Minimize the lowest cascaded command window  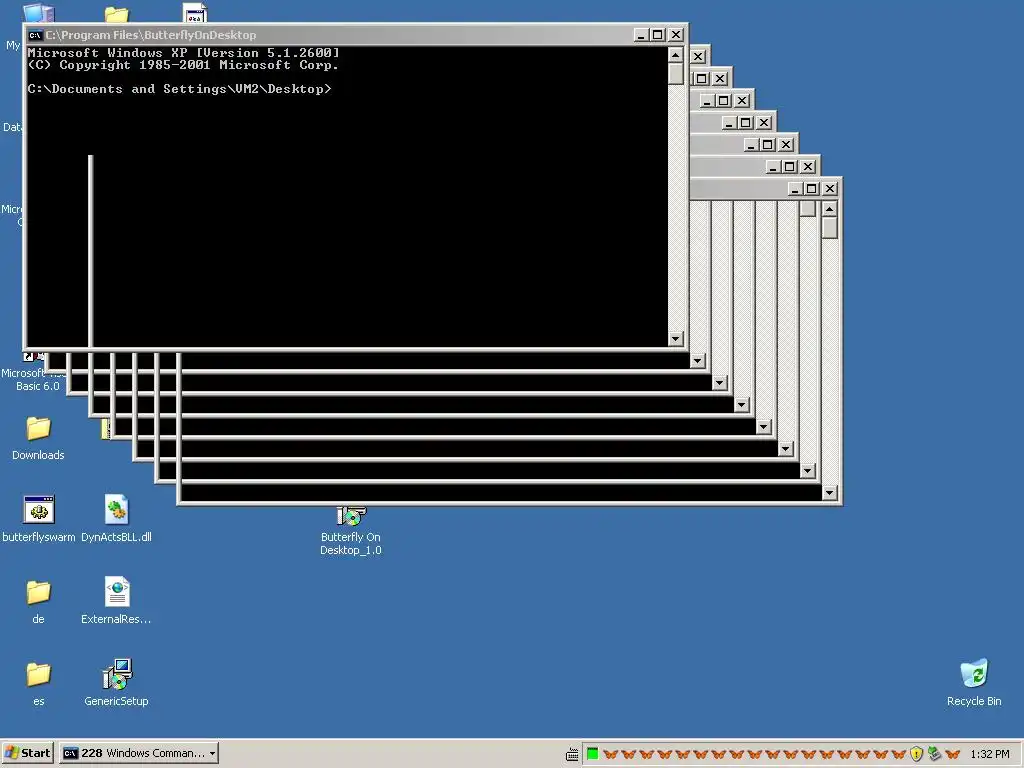pyautogui.click(x=795, y=189)
